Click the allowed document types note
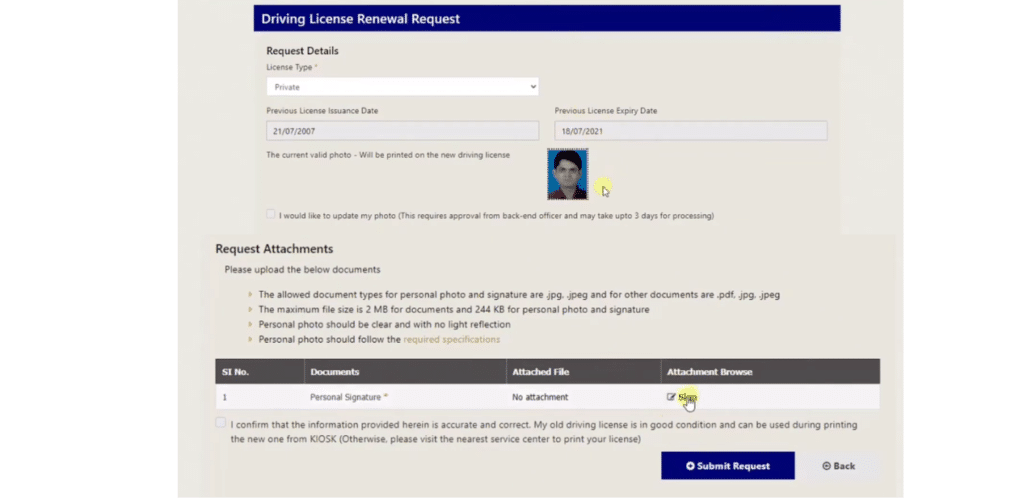 [x=519, y=294]
